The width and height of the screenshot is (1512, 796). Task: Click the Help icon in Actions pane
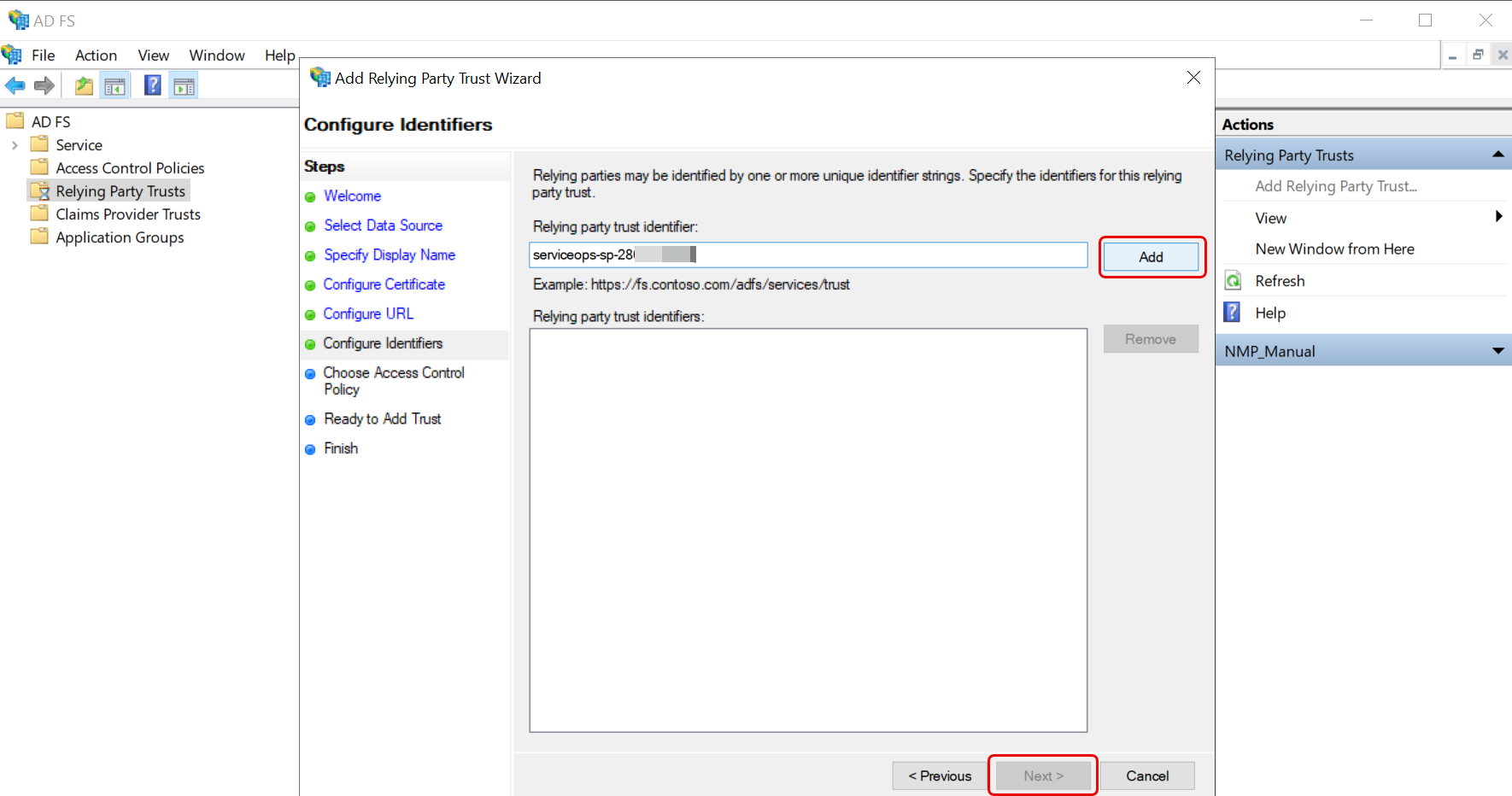1233,313
